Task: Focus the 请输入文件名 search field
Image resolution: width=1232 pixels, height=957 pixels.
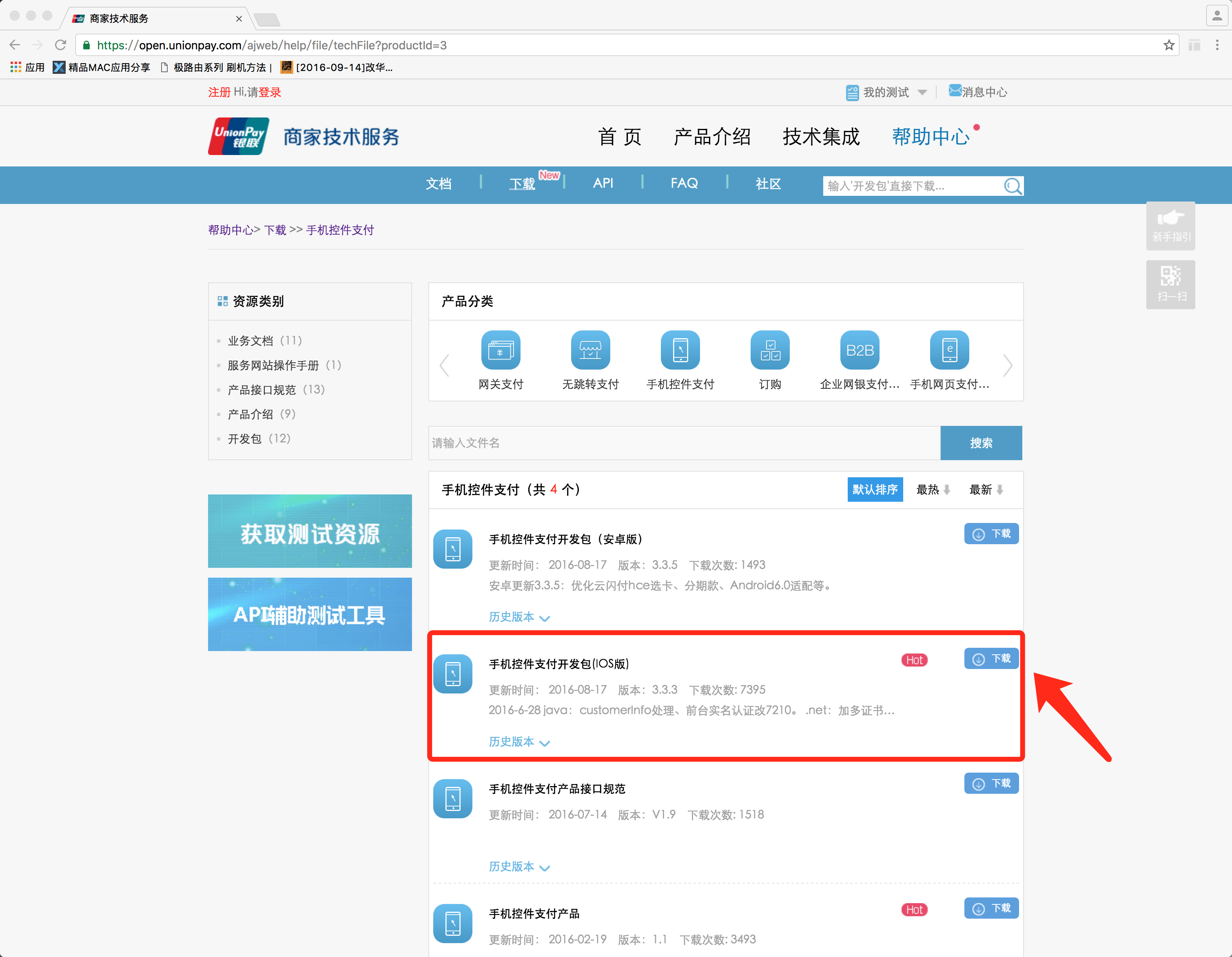Action: click(x=684, y=443)
